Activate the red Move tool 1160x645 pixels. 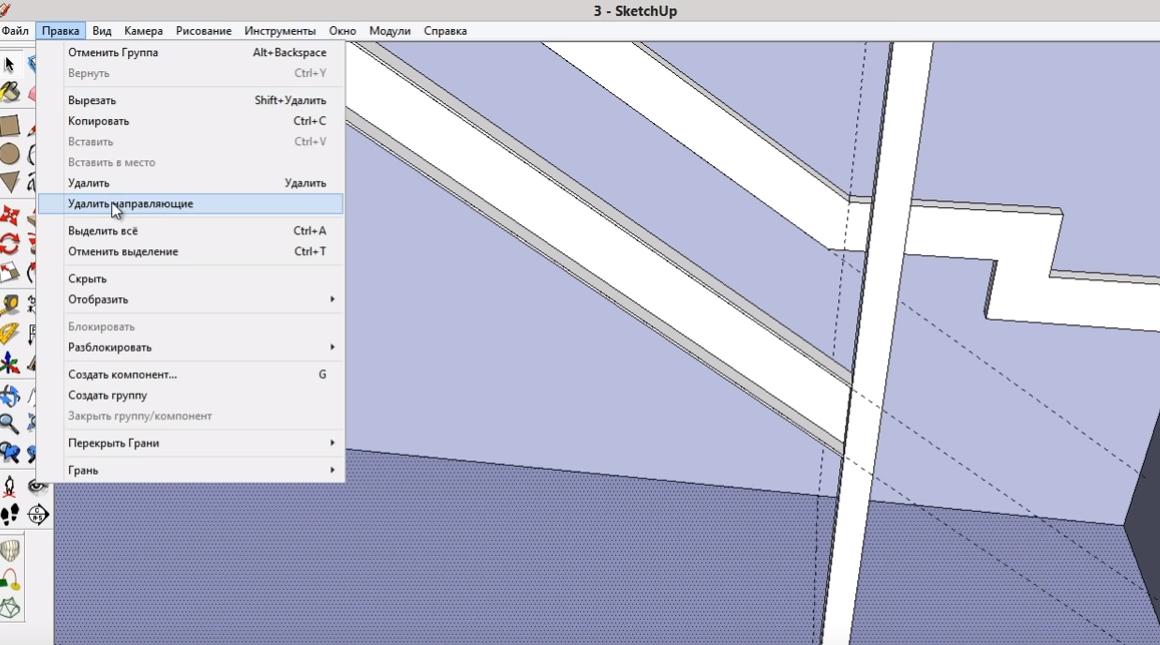point(10,216)
